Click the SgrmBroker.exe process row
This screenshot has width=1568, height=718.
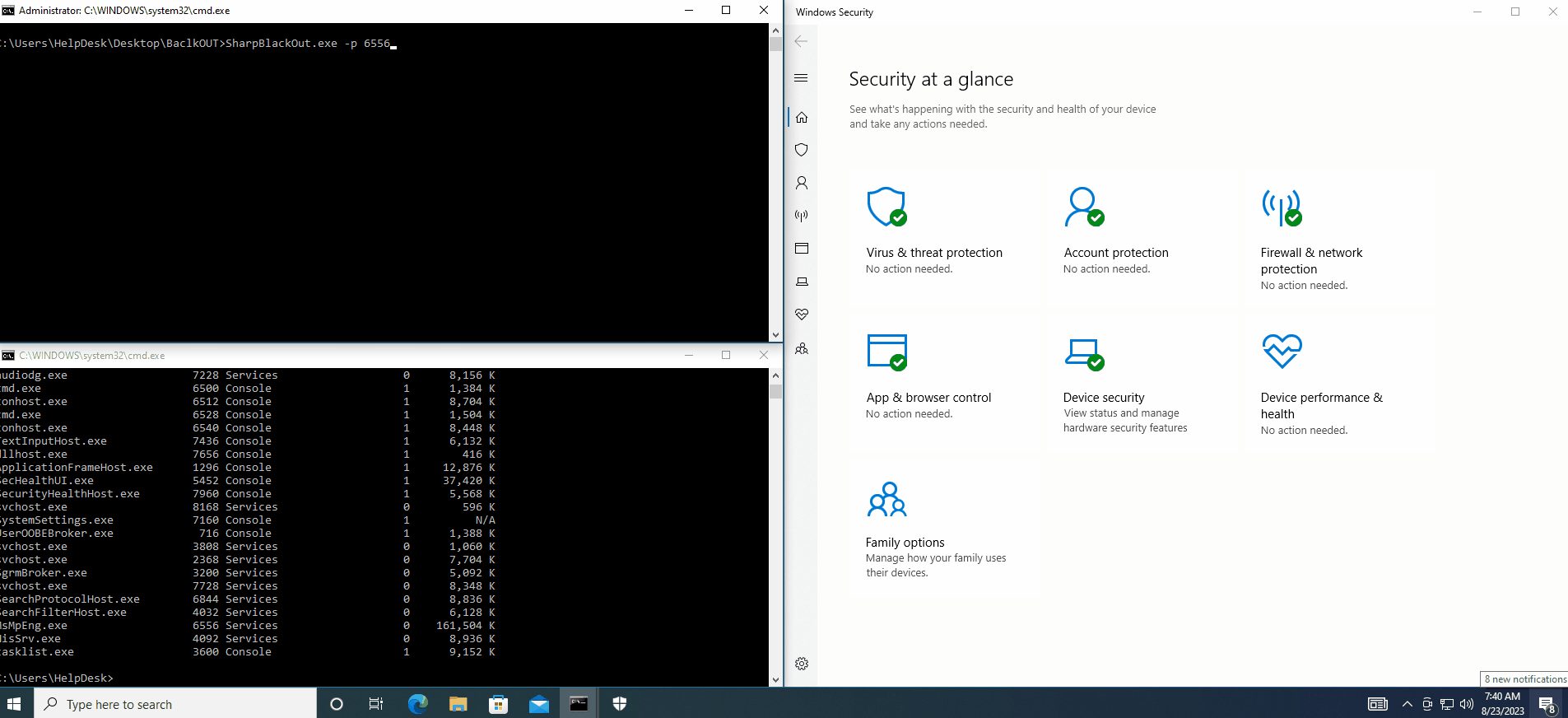[x=248, y=573]
